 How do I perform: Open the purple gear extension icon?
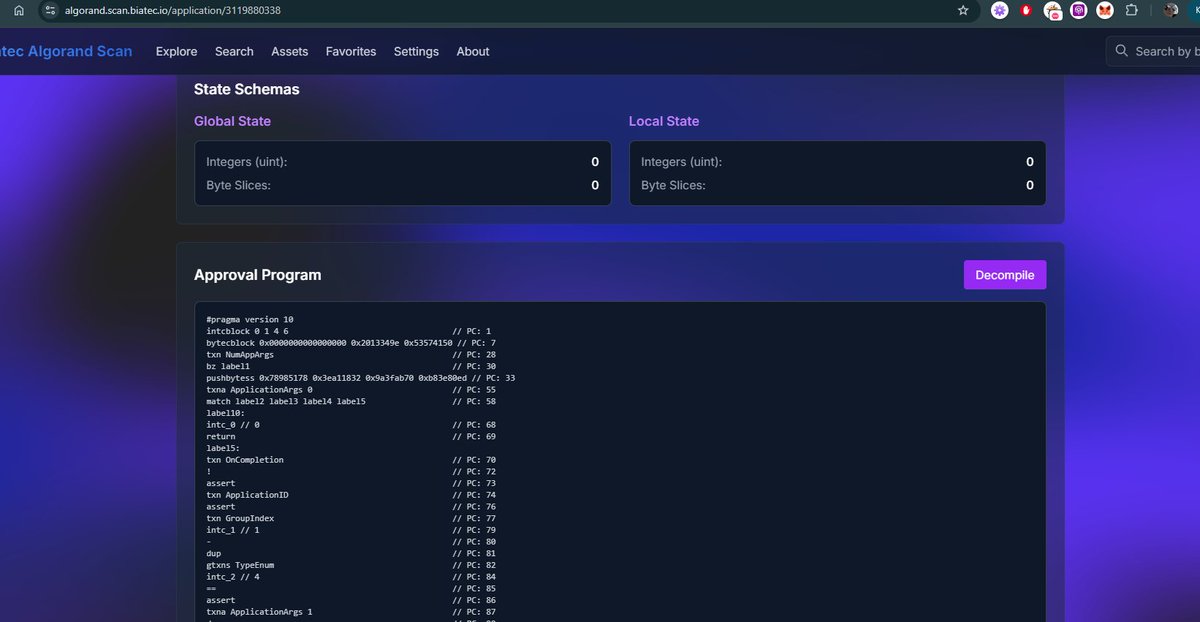[999, 10]
